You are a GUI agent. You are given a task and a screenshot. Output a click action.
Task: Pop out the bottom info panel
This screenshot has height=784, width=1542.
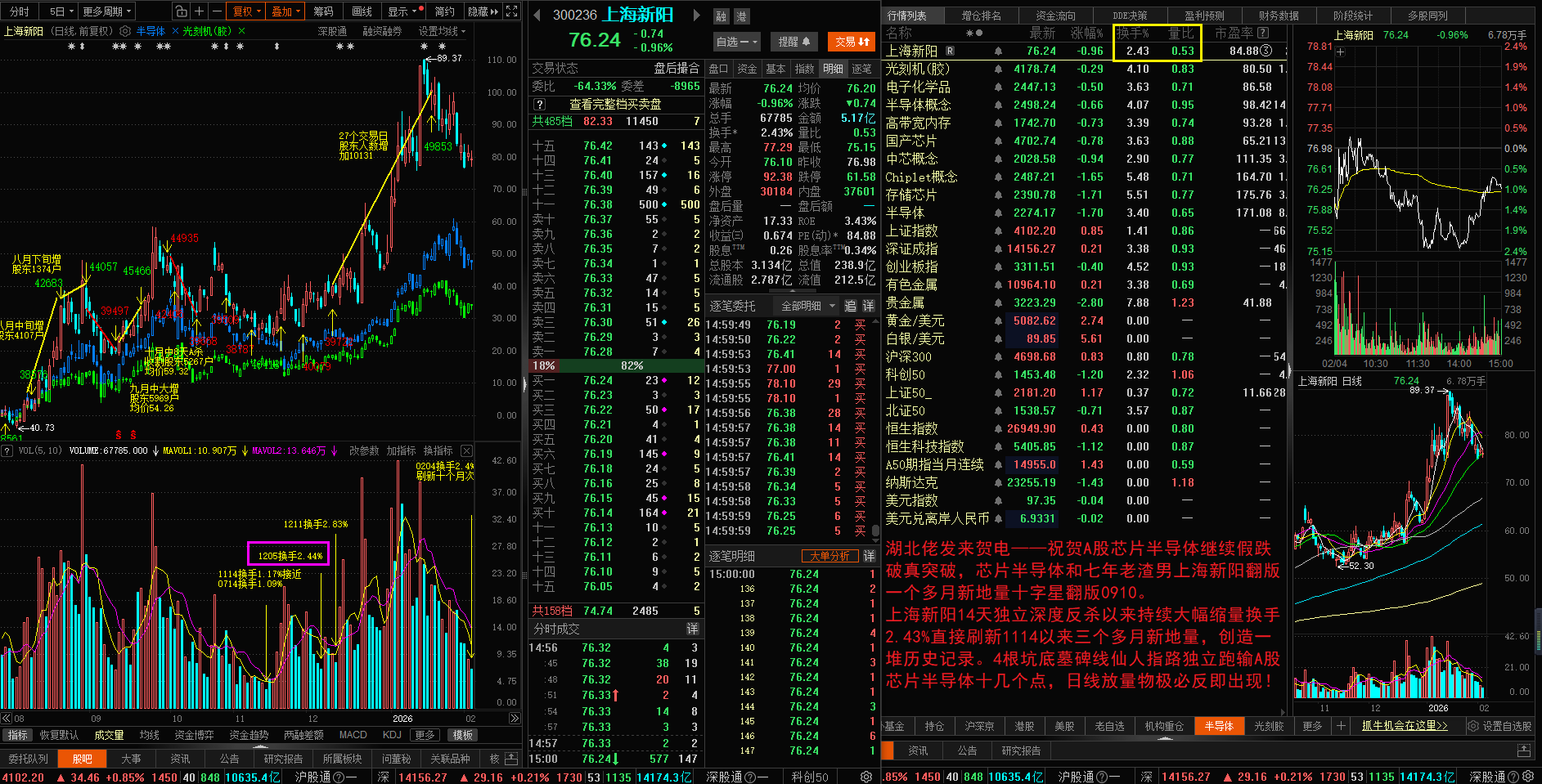point(510,759)
